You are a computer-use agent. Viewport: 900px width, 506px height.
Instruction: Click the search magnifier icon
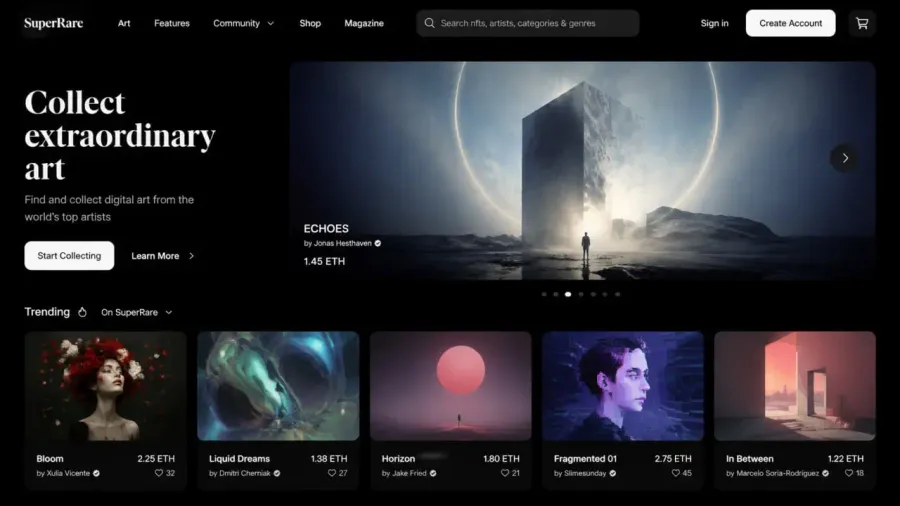(x=429, y=24)
